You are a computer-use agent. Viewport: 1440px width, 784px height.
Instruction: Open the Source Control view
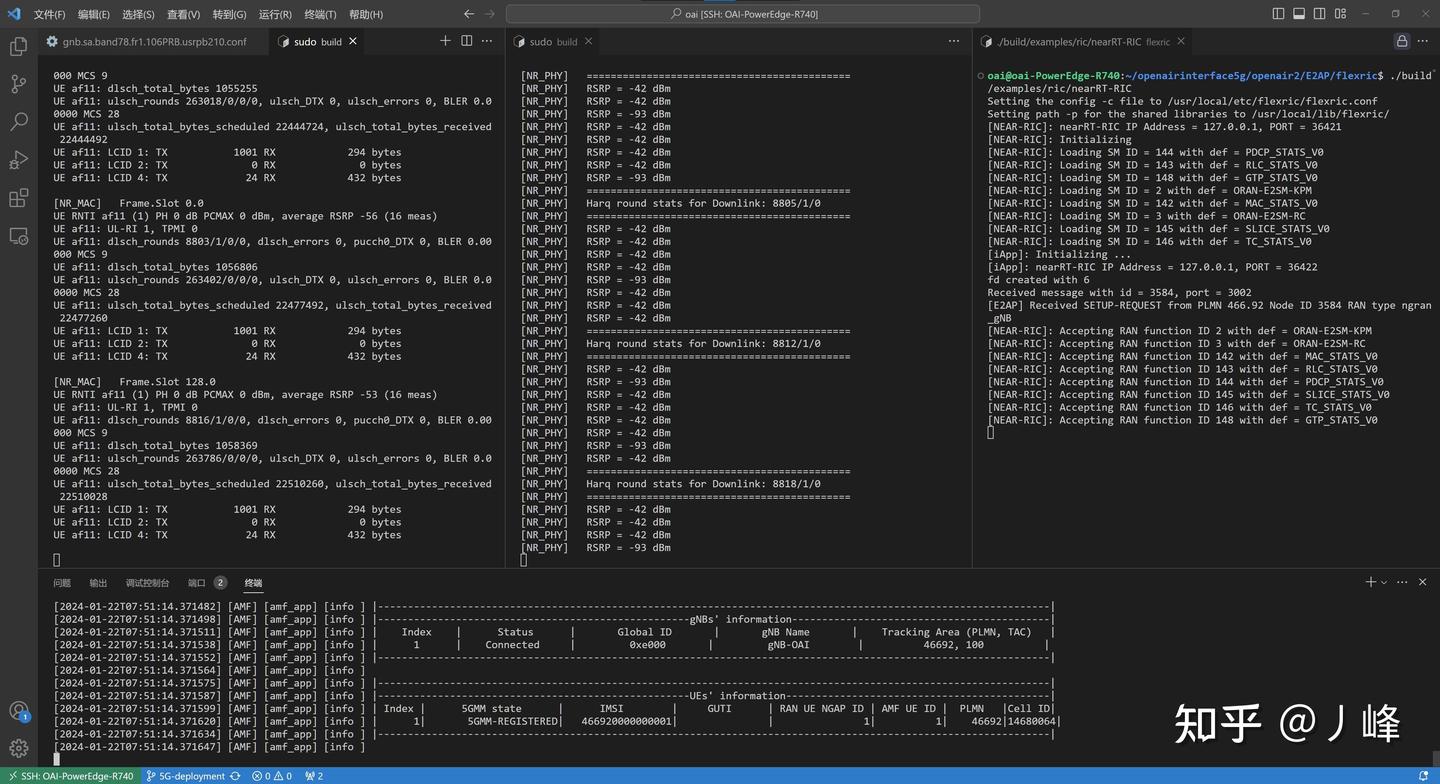click(18, 84)
